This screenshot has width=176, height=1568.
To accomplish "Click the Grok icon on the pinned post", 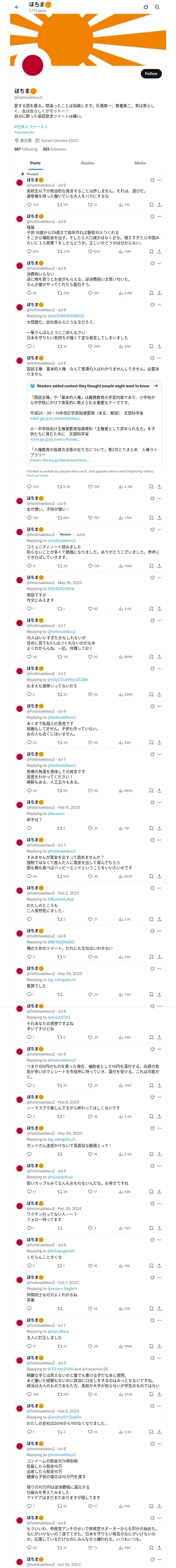I will coord(151,180).
